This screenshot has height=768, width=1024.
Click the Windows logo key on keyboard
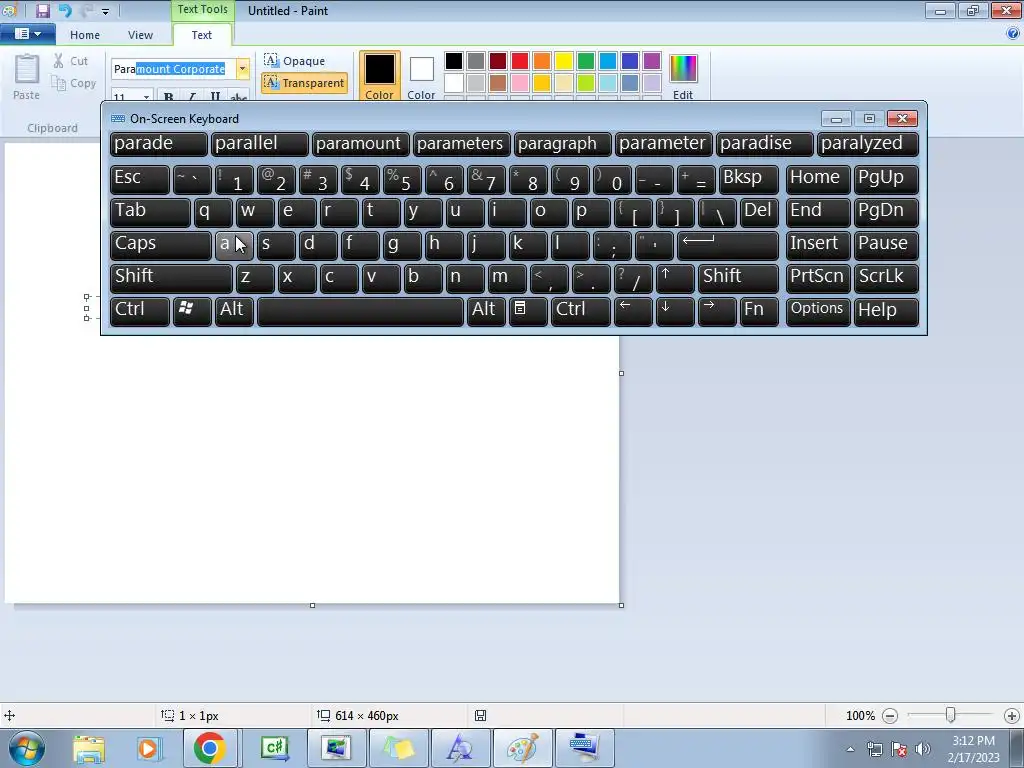click(192, 311)
